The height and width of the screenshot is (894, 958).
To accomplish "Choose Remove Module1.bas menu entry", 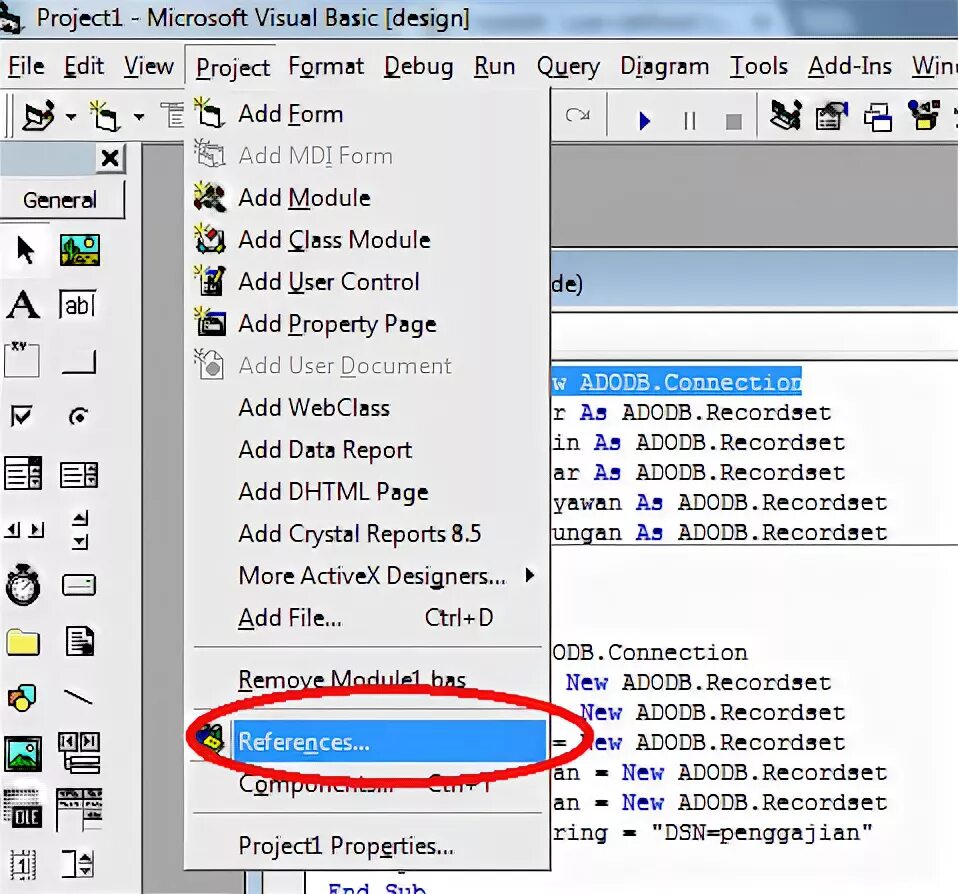I will click(x=367, y=680).
